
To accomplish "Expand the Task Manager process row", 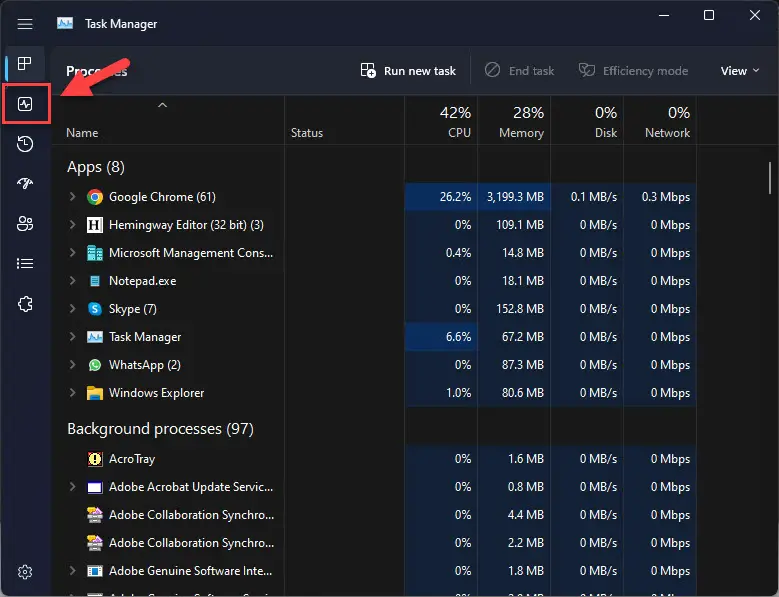I will pos(73,336).
